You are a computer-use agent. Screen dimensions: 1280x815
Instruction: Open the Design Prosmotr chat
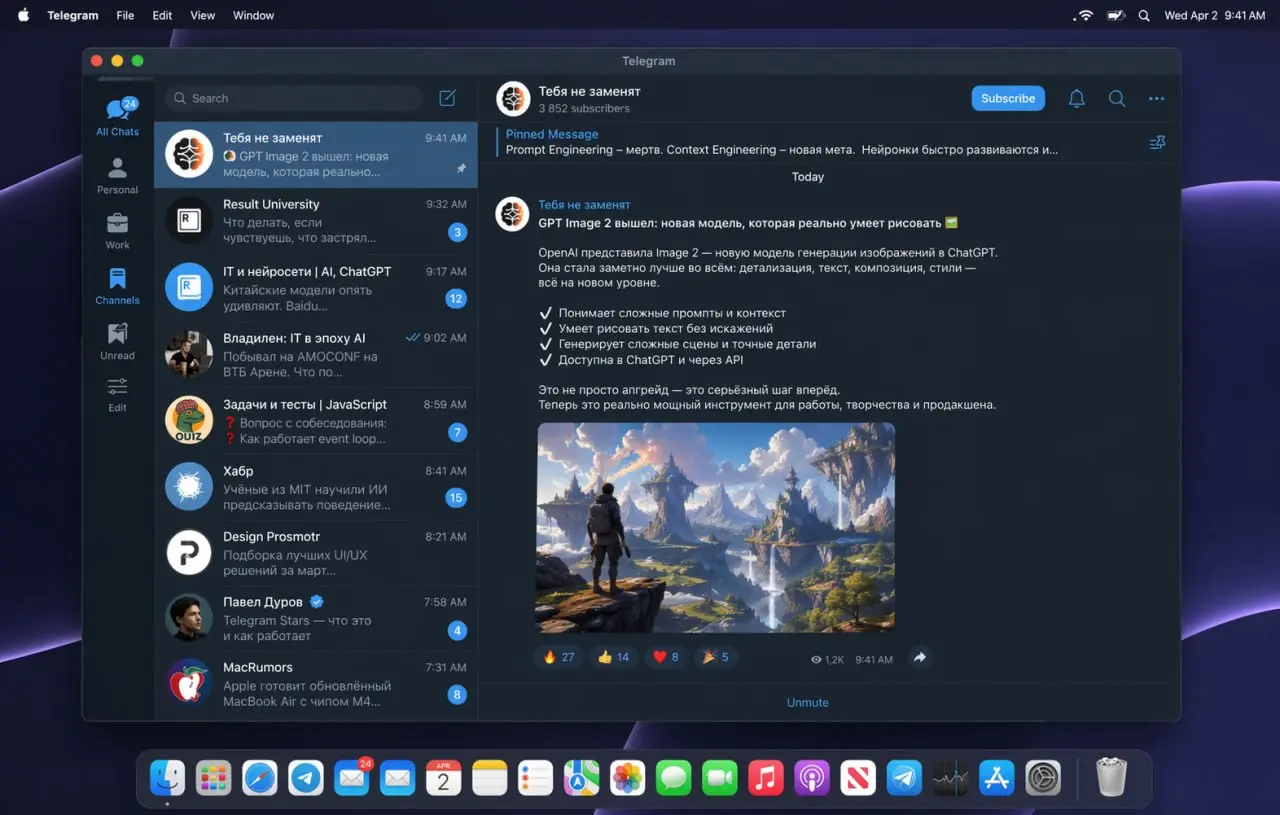[x=316, y=552]
